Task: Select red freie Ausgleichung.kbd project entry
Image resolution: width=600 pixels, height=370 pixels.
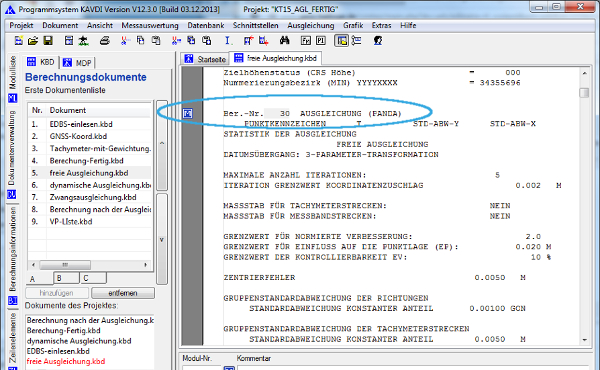Action: coord(66,361)
